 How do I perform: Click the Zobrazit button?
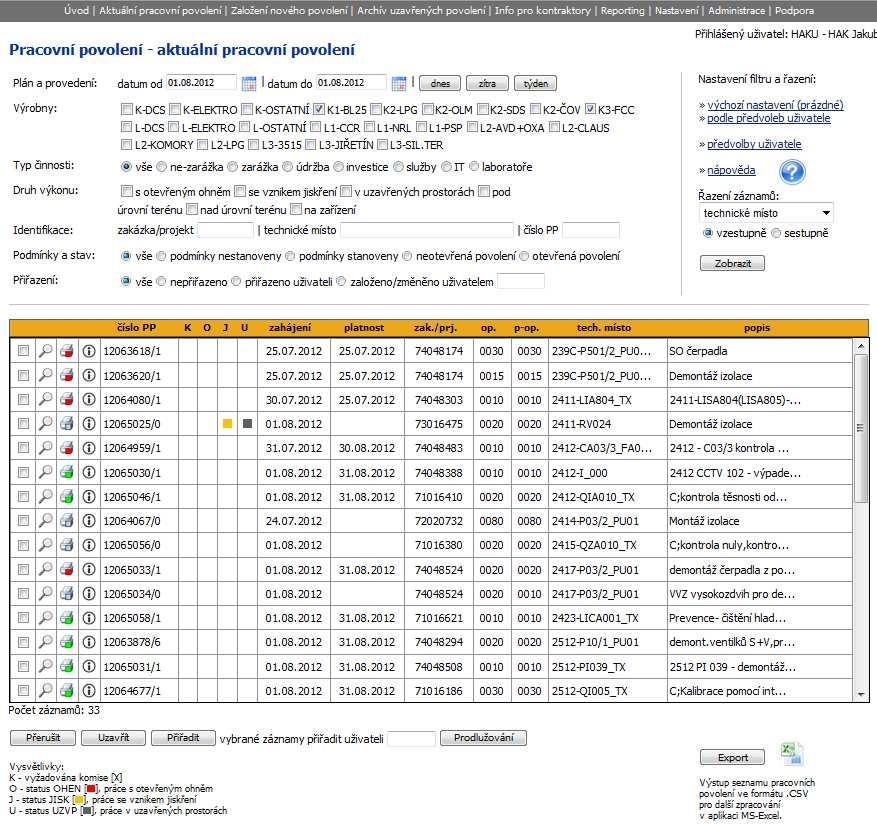(732, 263)
